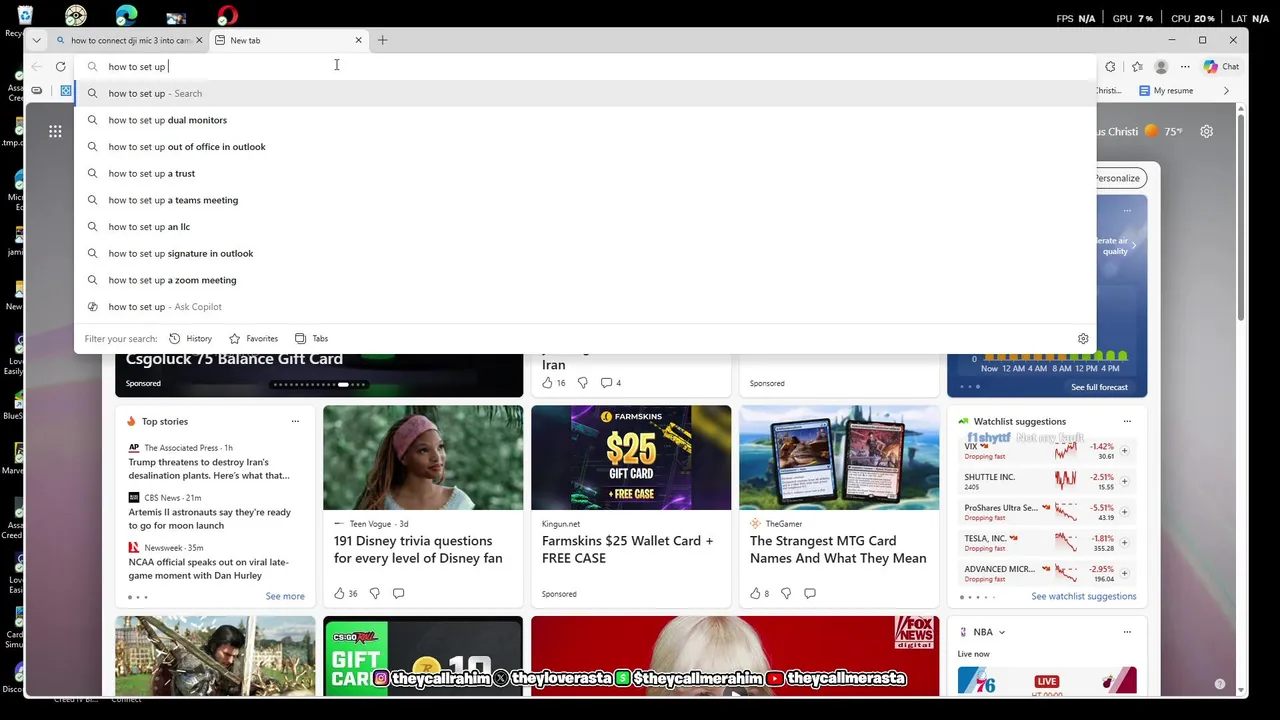The image size is (1280, 720).
Task: Add TESLA, INC. to watchlist
Action: click(x=1124, y=542)
